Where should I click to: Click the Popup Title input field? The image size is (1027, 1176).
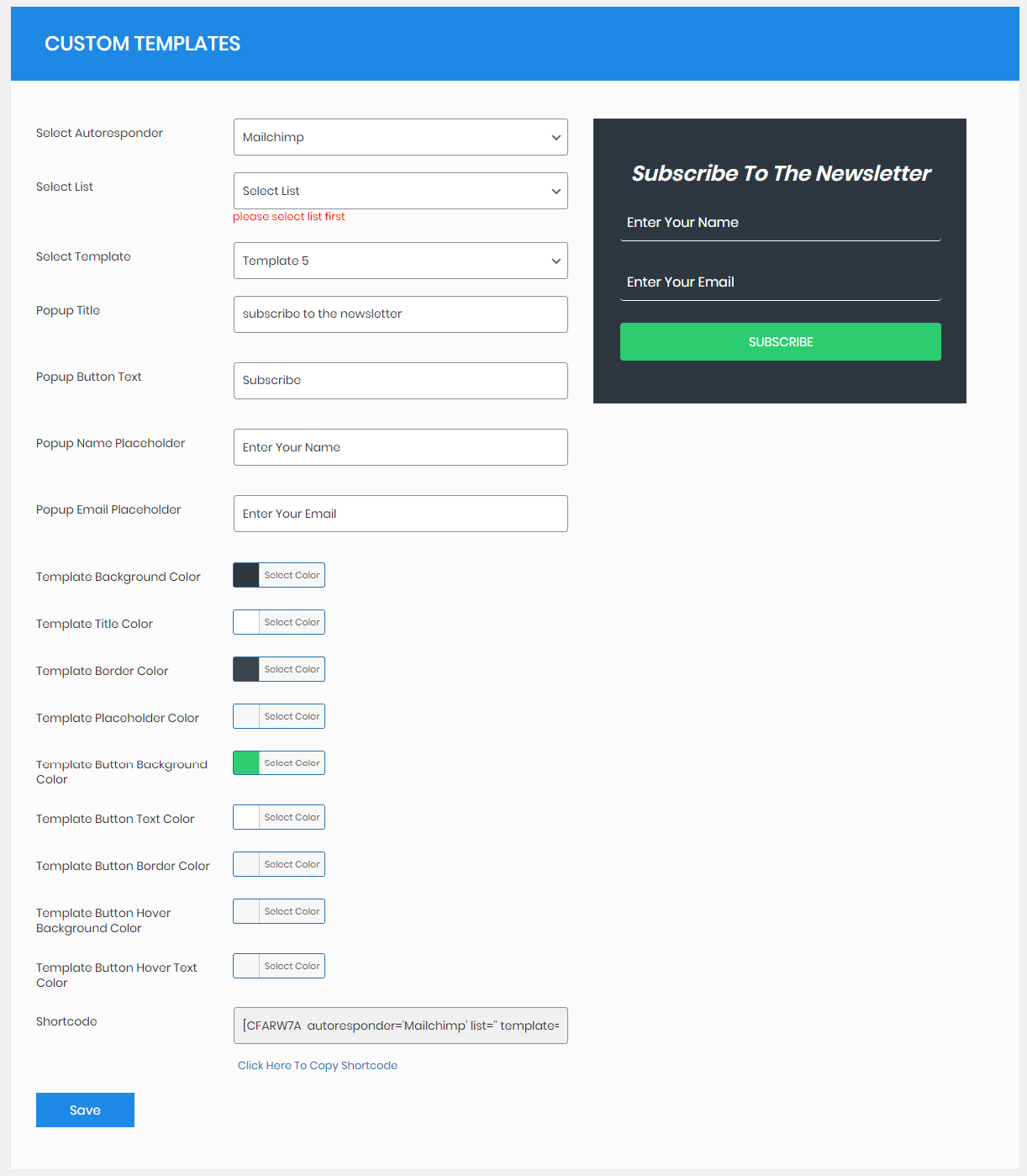401,314
